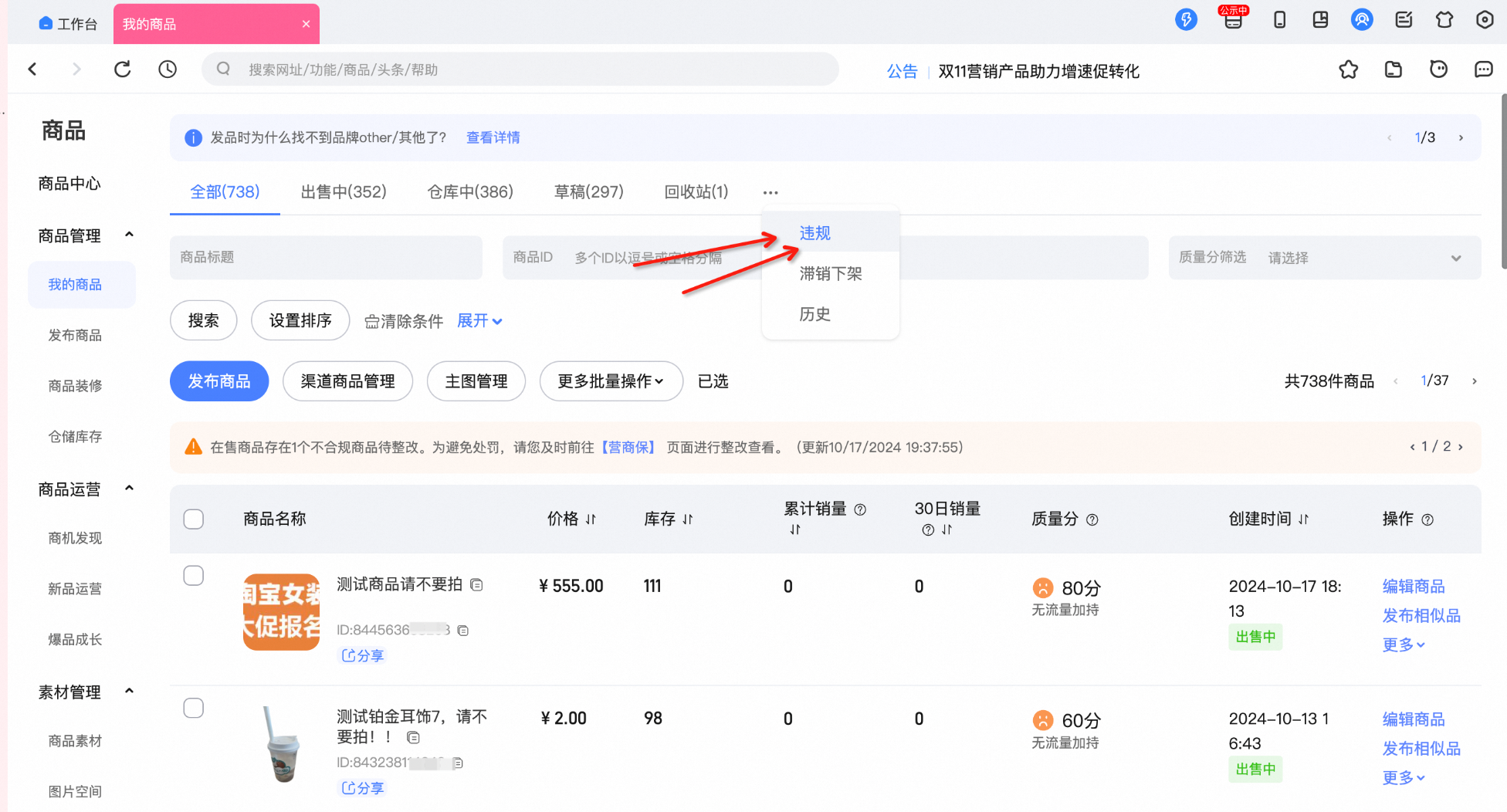Image resolution: width=1507 pixels, height=812 pixels.
Task: Sort by 价格 column arrows
Action: 591,519
